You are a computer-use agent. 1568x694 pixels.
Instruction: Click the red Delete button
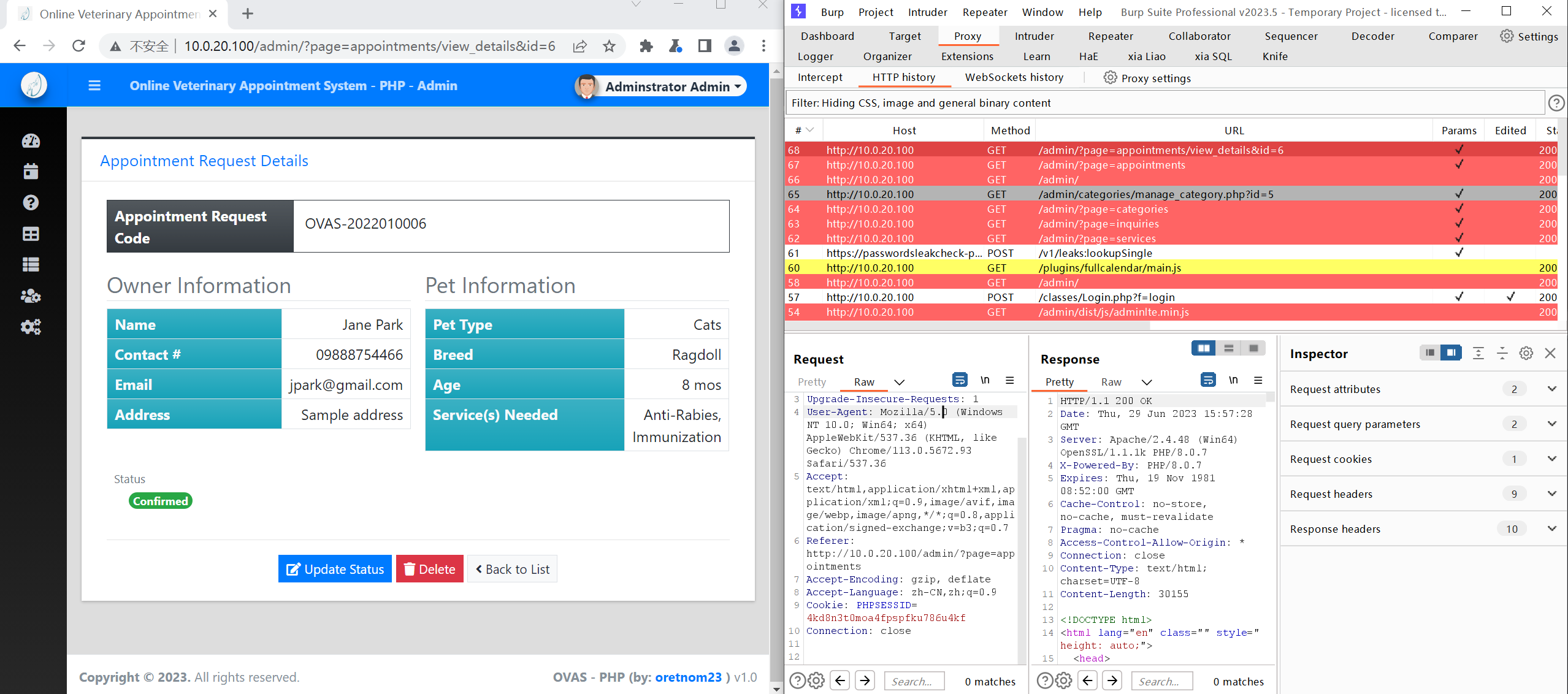(x=429, y=569)
